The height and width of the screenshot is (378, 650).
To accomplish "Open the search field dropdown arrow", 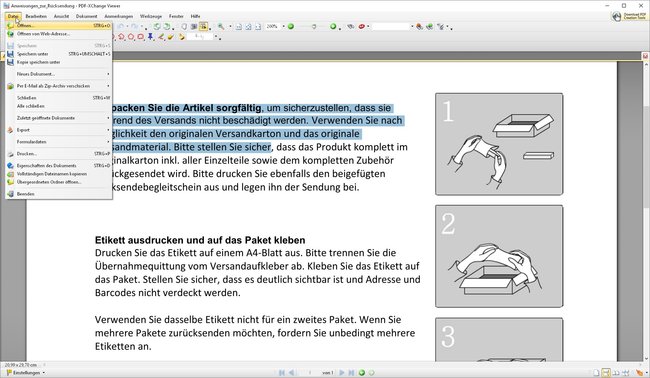I will tap(412, 27).
